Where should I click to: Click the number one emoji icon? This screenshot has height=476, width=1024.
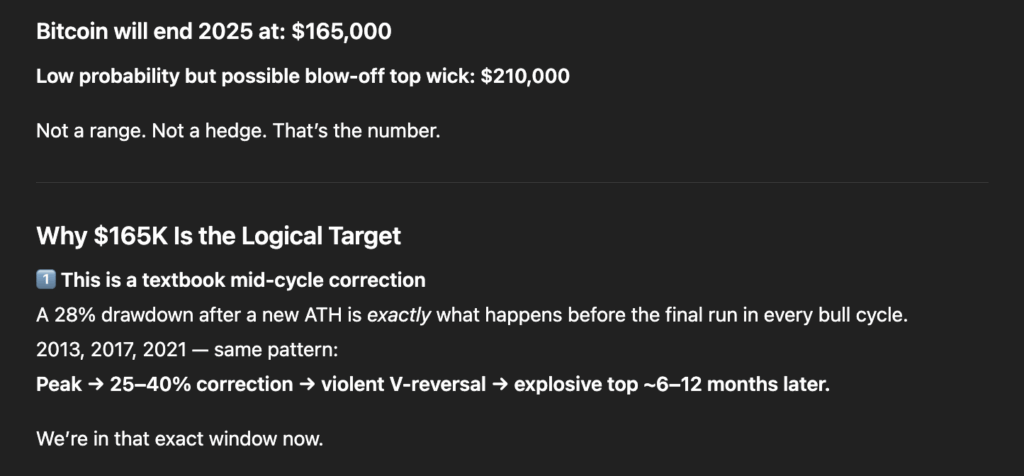pos(46,280)
